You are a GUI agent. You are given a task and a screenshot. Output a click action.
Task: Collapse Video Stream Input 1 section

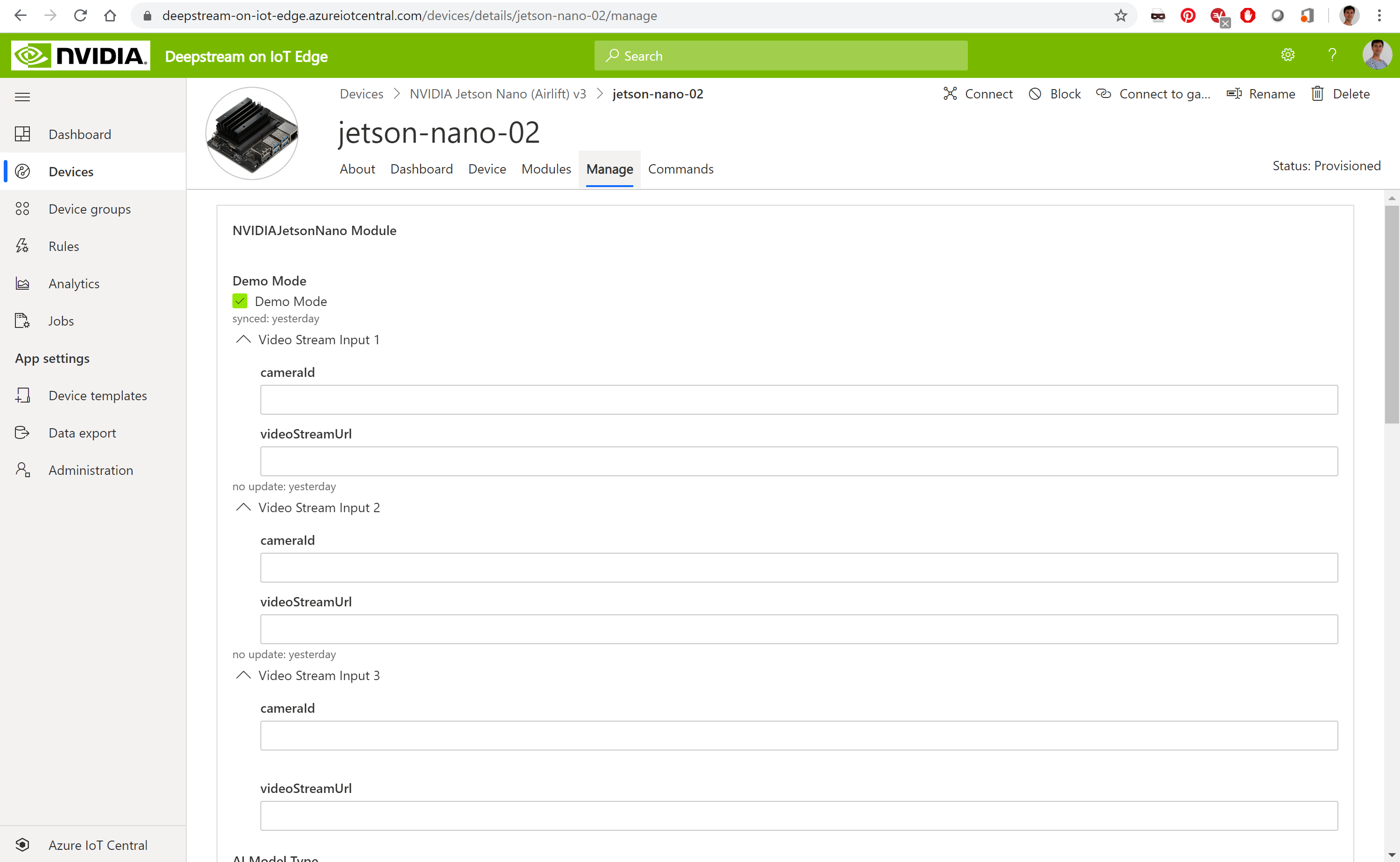(244, 340)
